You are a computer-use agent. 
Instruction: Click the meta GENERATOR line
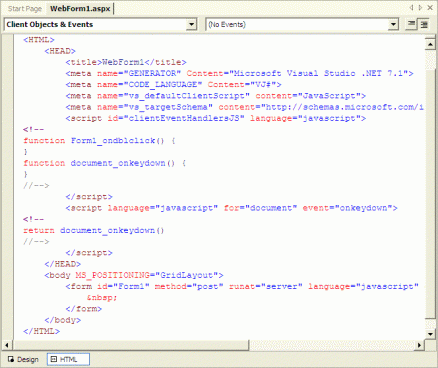pos(239,73)
